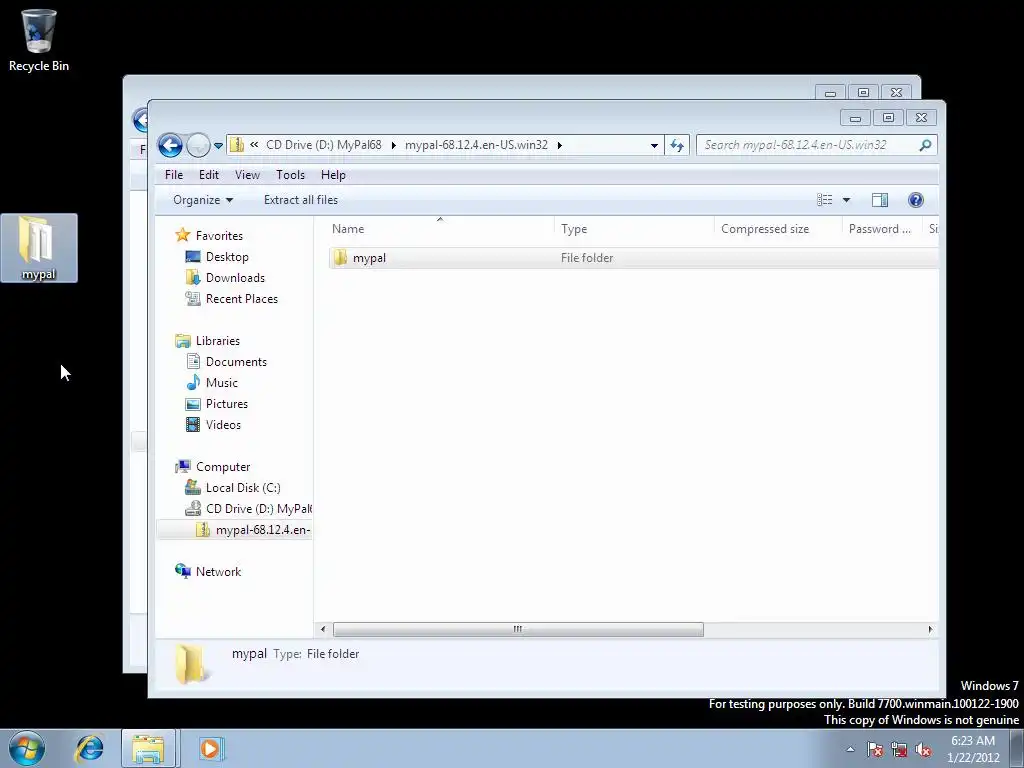
Task: Click the network tray icon
Action: [x=899, y=749]
